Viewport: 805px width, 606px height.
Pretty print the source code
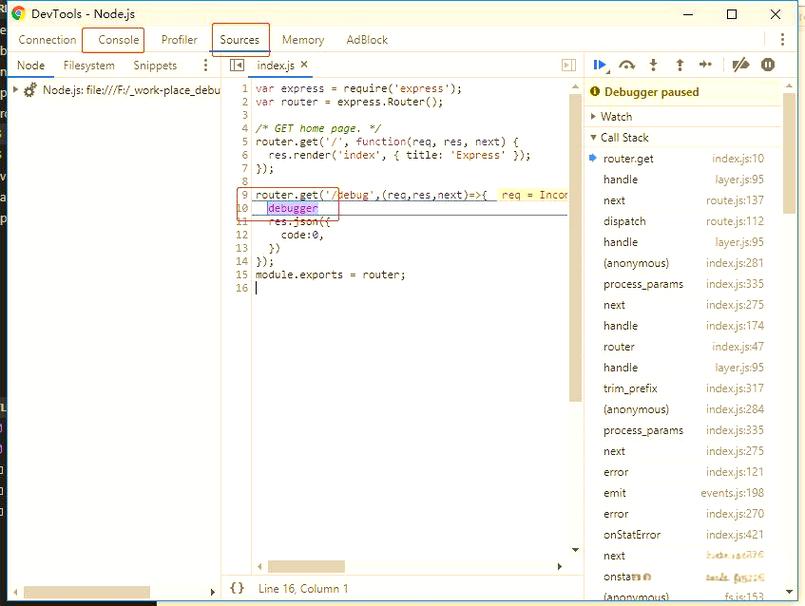pos(237,588)
